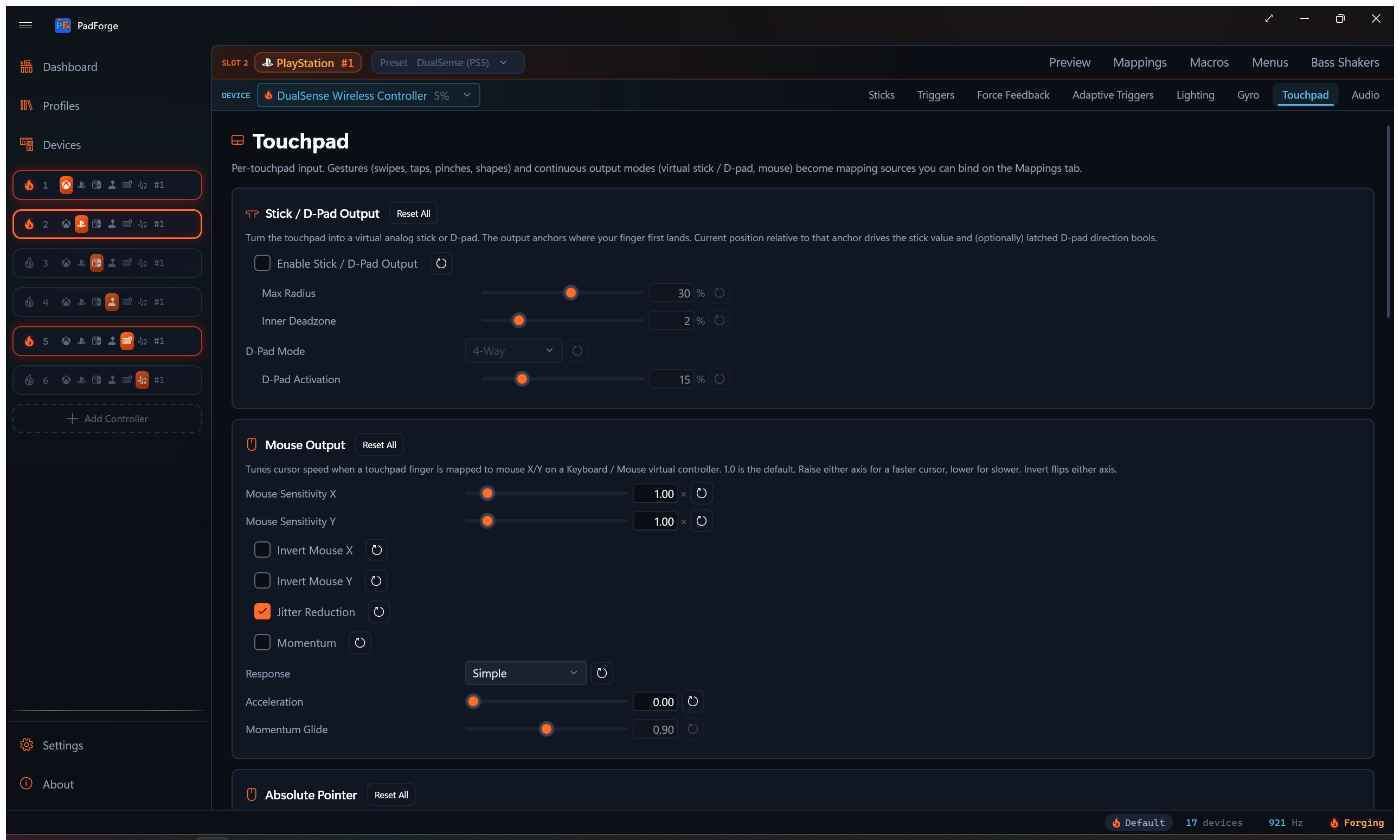This screenshot has width=1400, height=840.
Task: Reset the Response dropdown setting
Action: (x=601, y=673)
